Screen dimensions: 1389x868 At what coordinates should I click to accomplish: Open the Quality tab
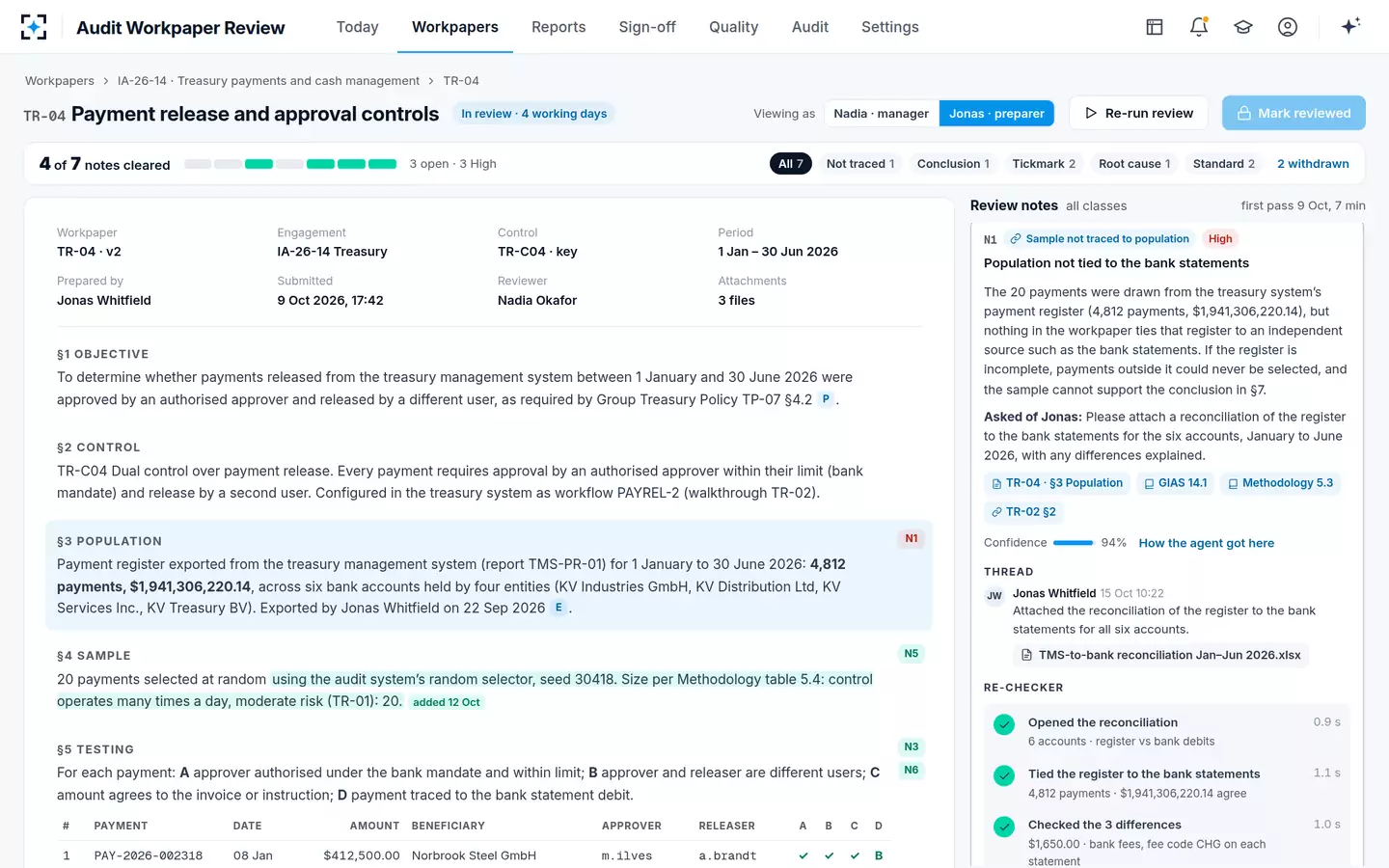click(x=734, y=27)
